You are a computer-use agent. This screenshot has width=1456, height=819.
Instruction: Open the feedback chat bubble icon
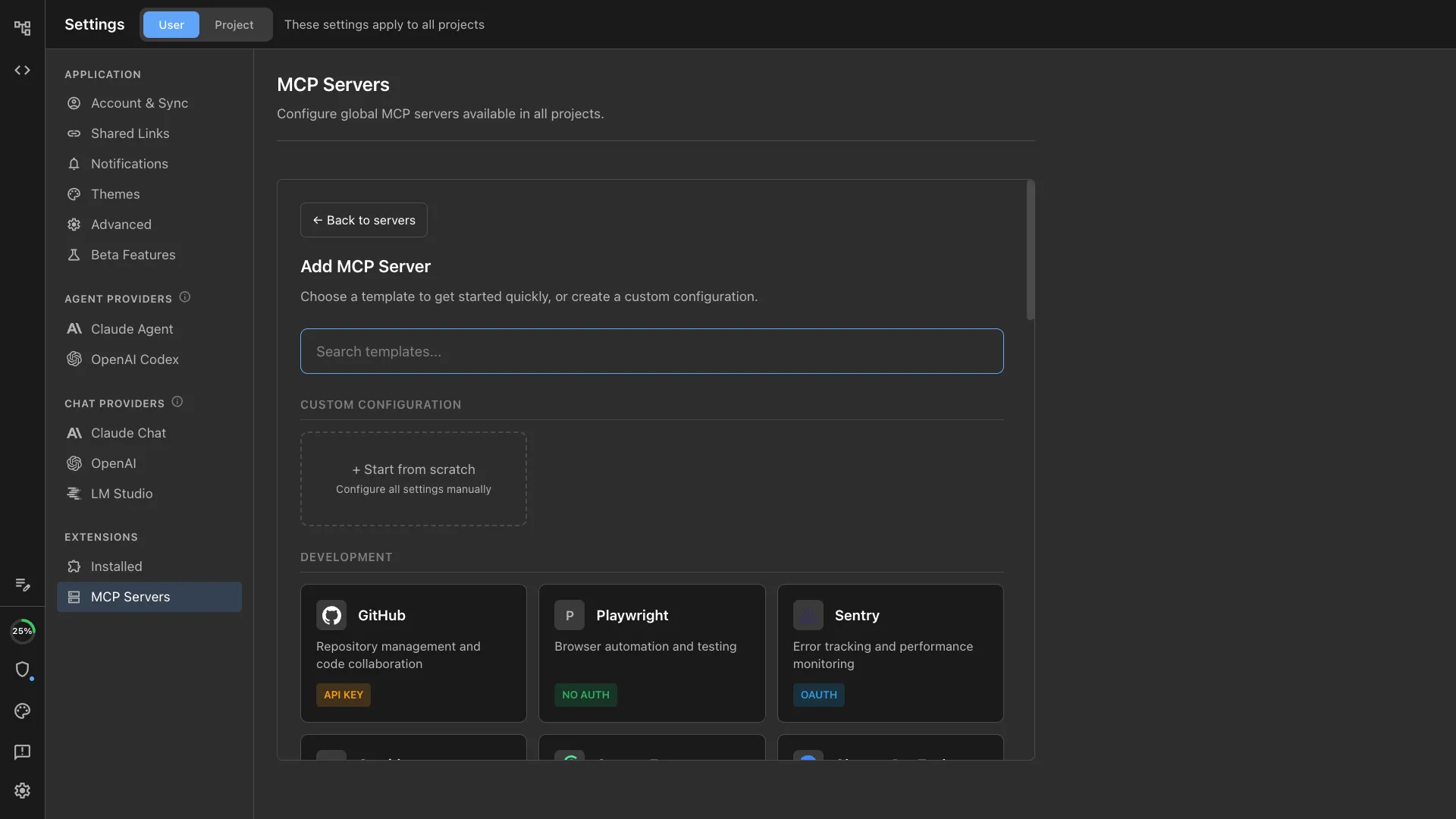pos(22,752)
